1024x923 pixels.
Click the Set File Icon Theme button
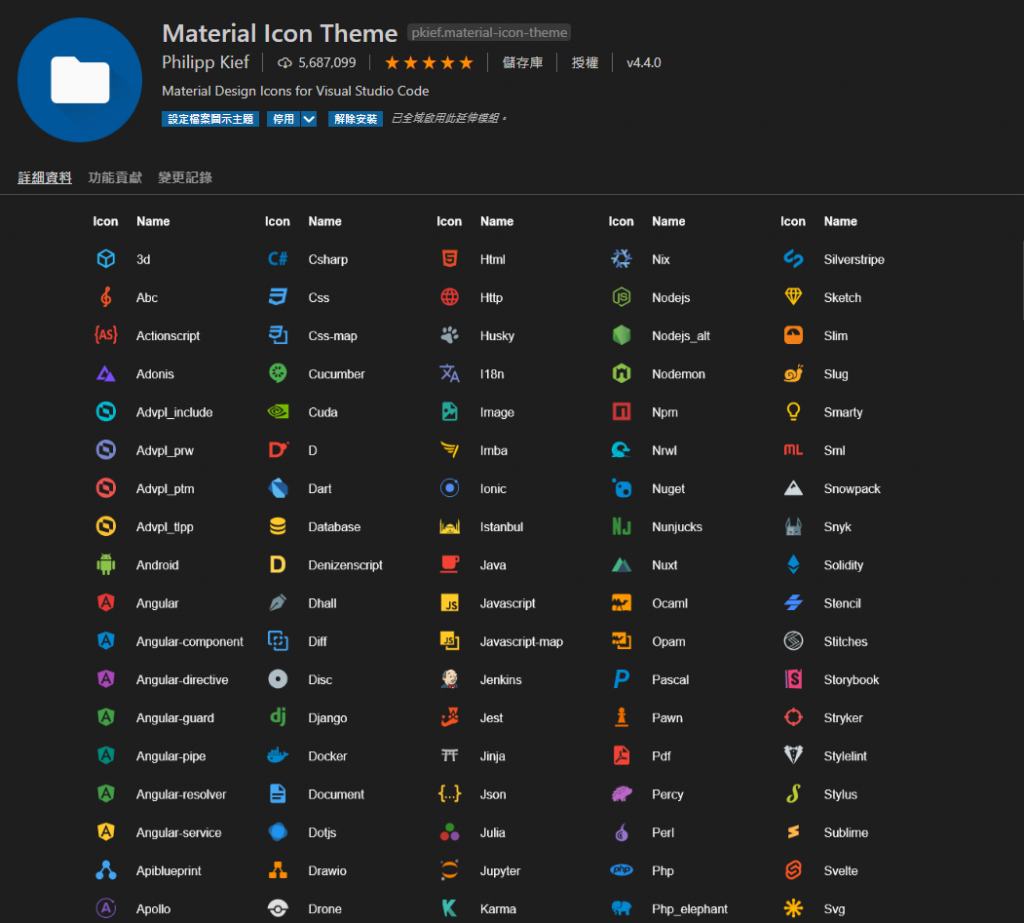point(210,119)
